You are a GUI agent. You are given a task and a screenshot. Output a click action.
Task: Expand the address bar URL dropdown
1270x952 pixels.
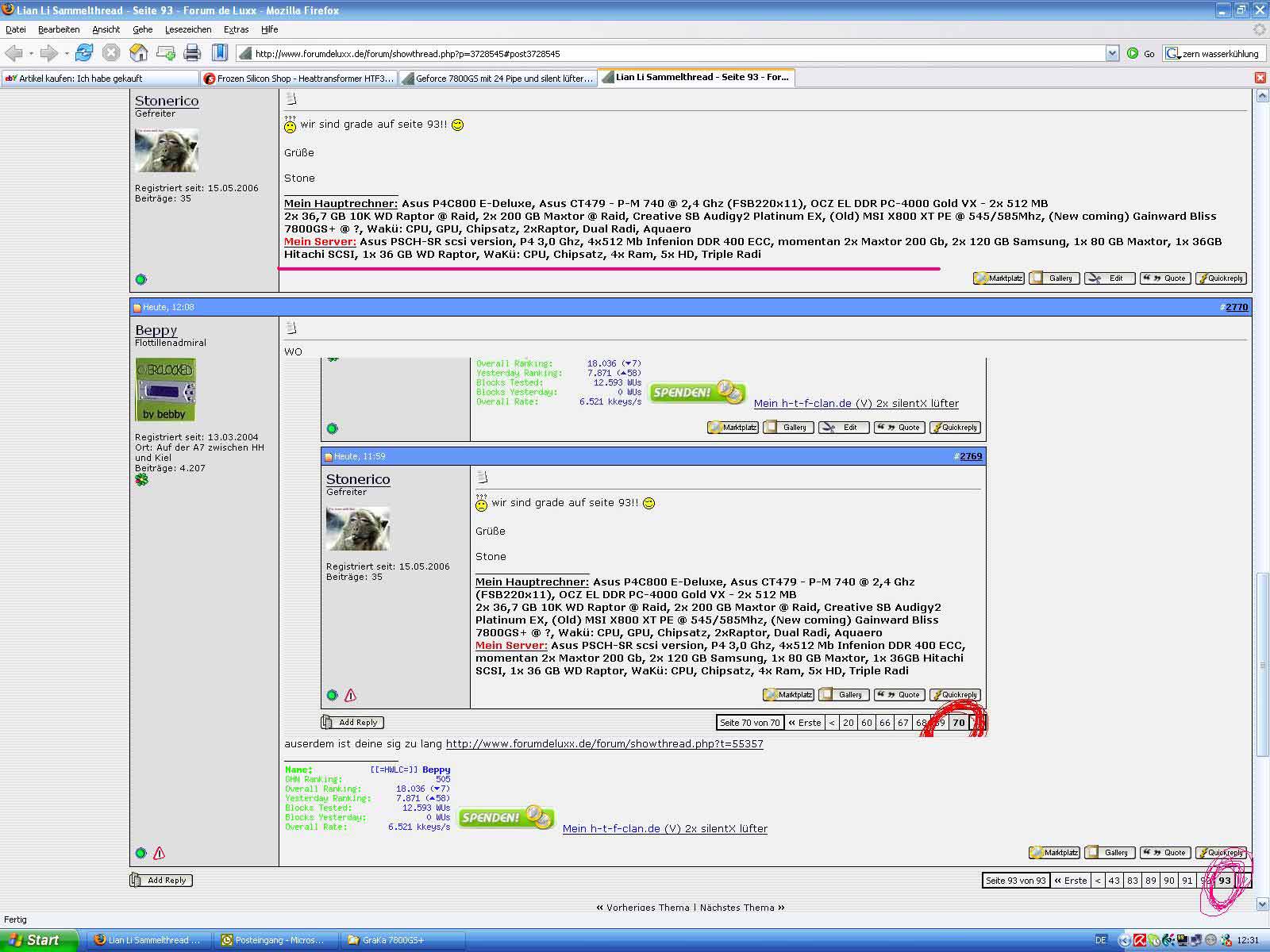[1112, 53]
